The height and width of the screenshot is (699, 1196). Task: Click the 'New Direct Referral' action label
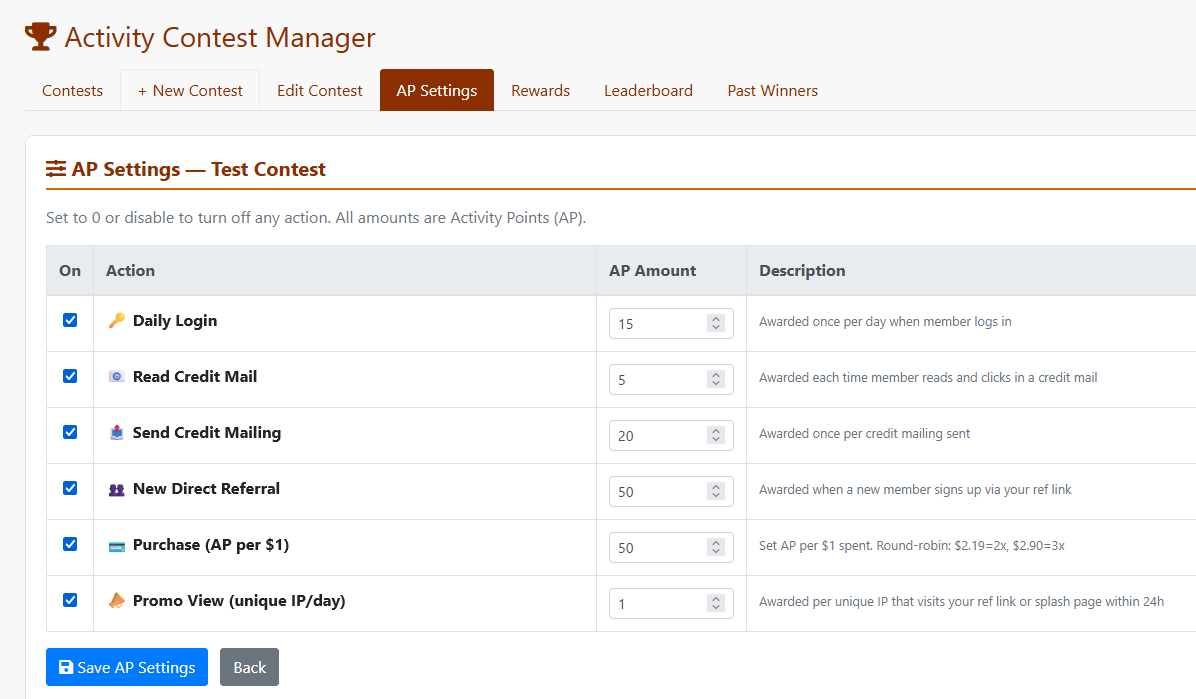coord(206,488)
